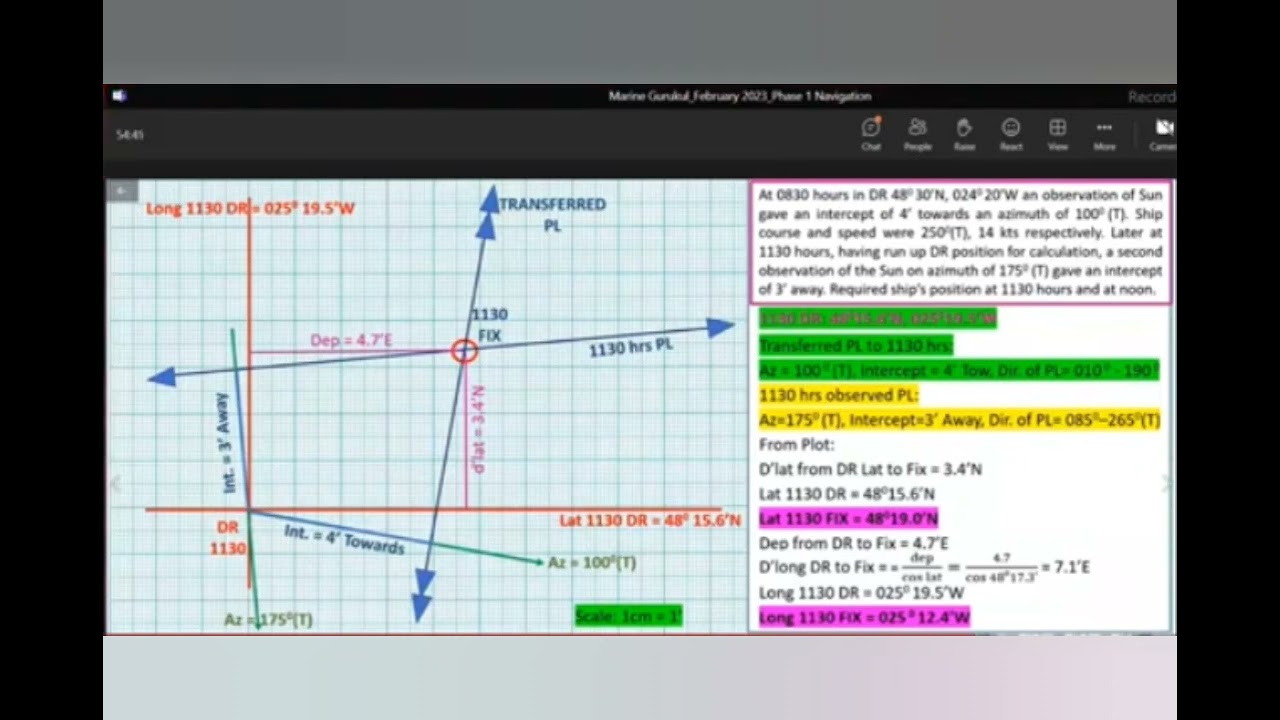Open the React emoji options
The image size is (1280, 720).
[1011, 133]
